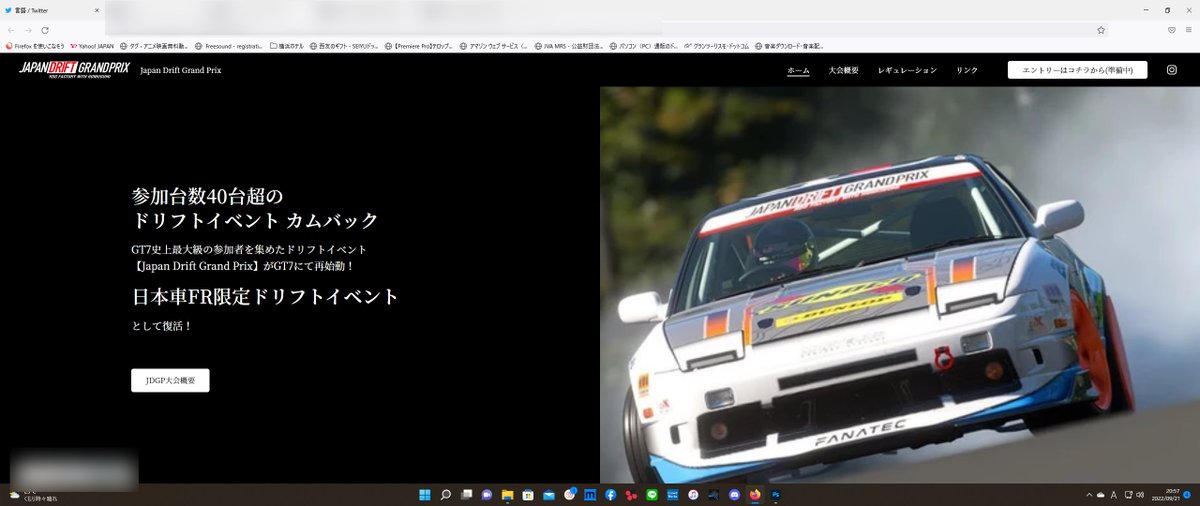Go back using the browser back arrow
Viewport: 1200px width, 506px height.
coord(11,30)
